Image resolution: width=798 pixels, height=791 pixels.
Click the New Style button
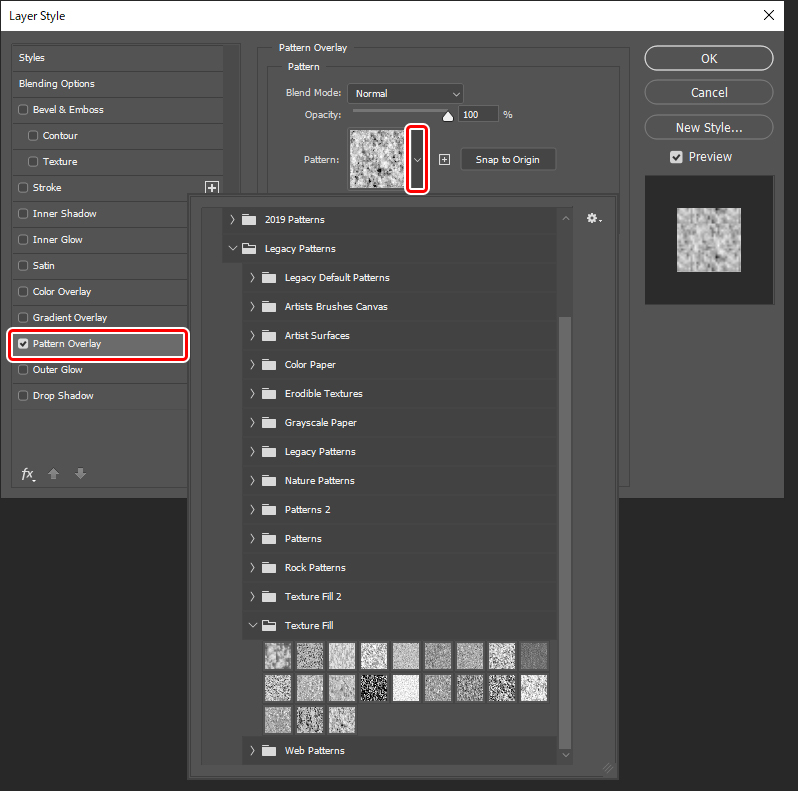(x=708, y=127)
